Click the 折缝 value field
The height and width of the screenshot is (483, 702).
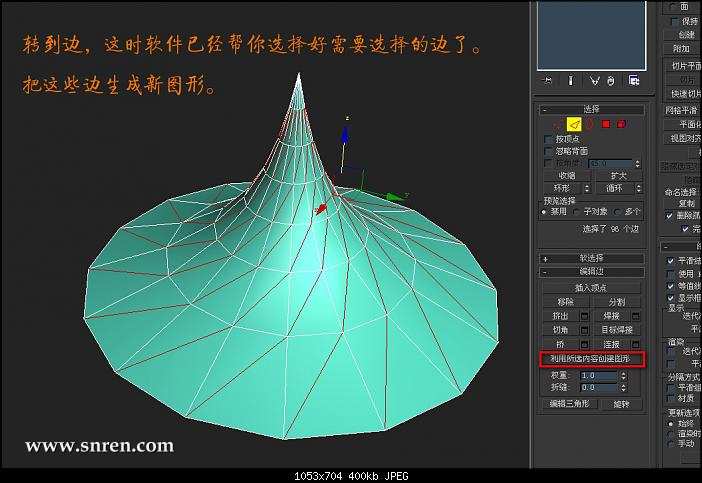click(599, 388)
